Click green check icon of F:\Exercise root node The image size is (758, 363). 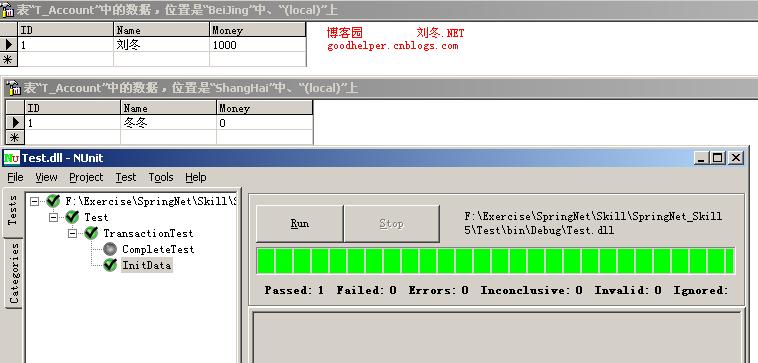click(53, 201)
